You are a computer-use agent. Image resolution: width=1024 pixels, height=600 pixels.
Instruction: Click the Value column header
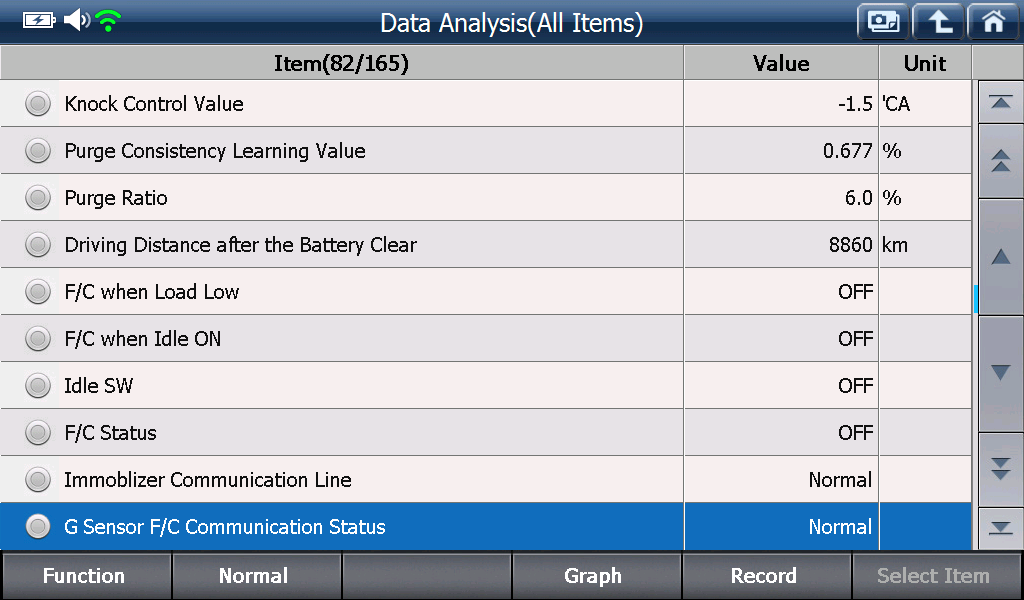(x=781, y=63)
